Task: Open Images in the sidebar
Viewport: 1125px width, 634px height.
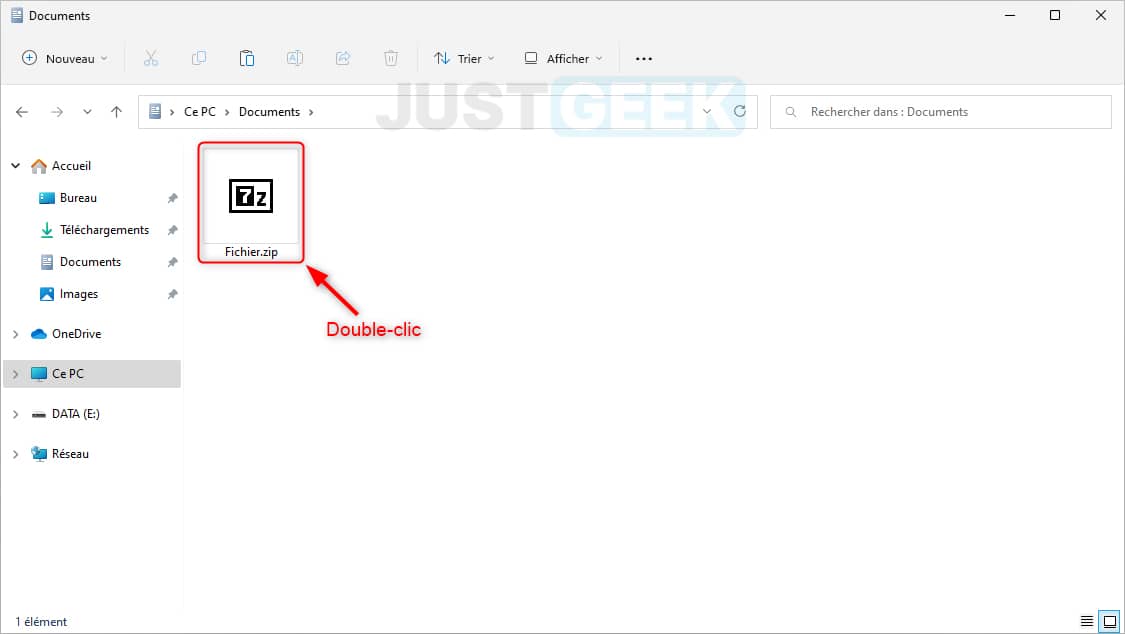Action: (x=79, y=294)
